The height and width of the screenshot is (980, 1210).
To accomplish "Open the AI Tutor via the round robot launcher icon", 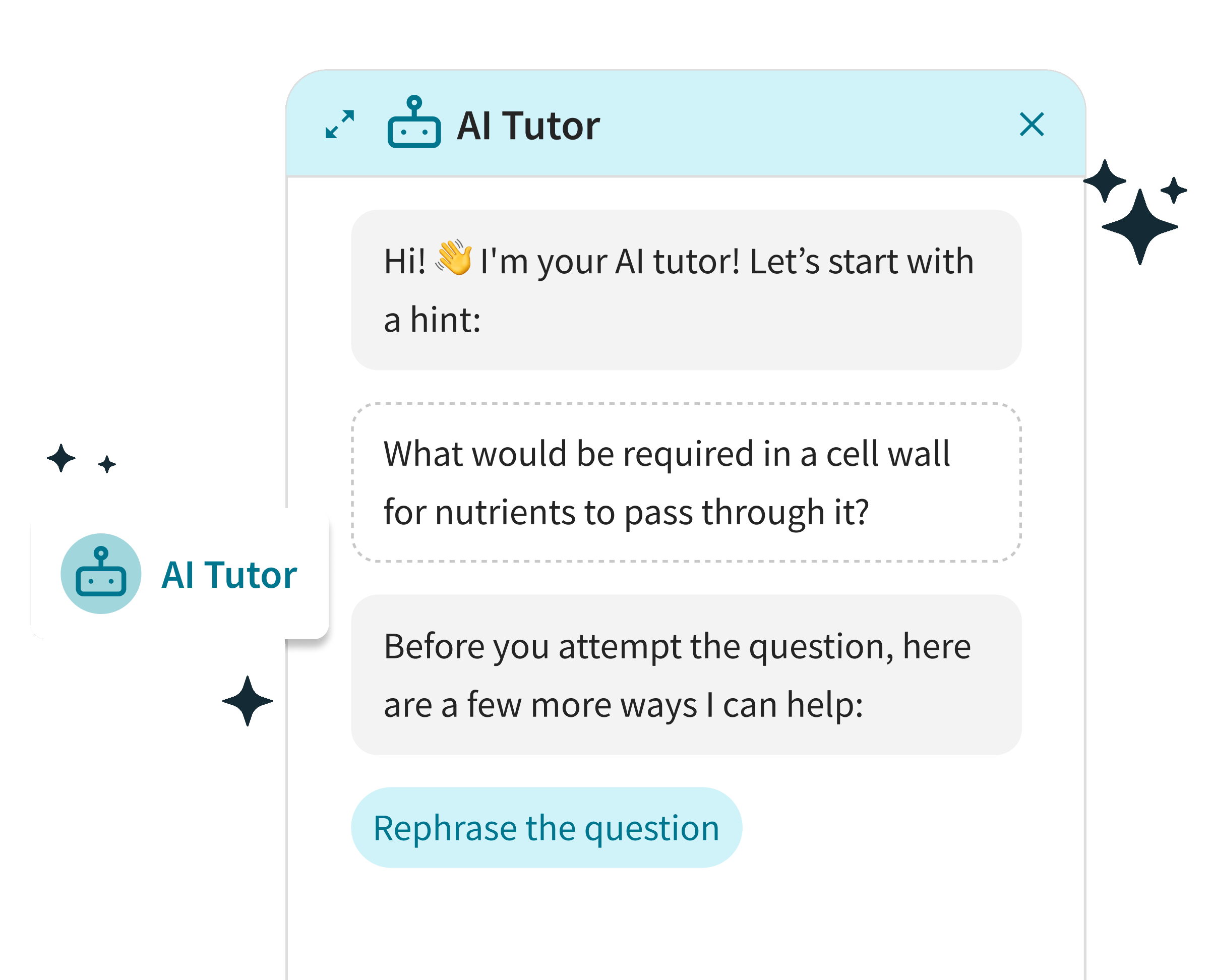I will [102, 574].
